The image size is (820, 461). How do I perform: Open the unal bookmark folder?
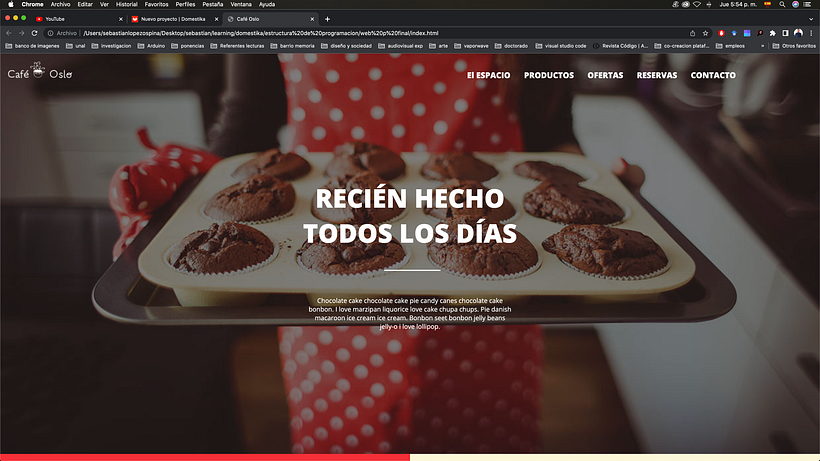[x=75, y=46]
